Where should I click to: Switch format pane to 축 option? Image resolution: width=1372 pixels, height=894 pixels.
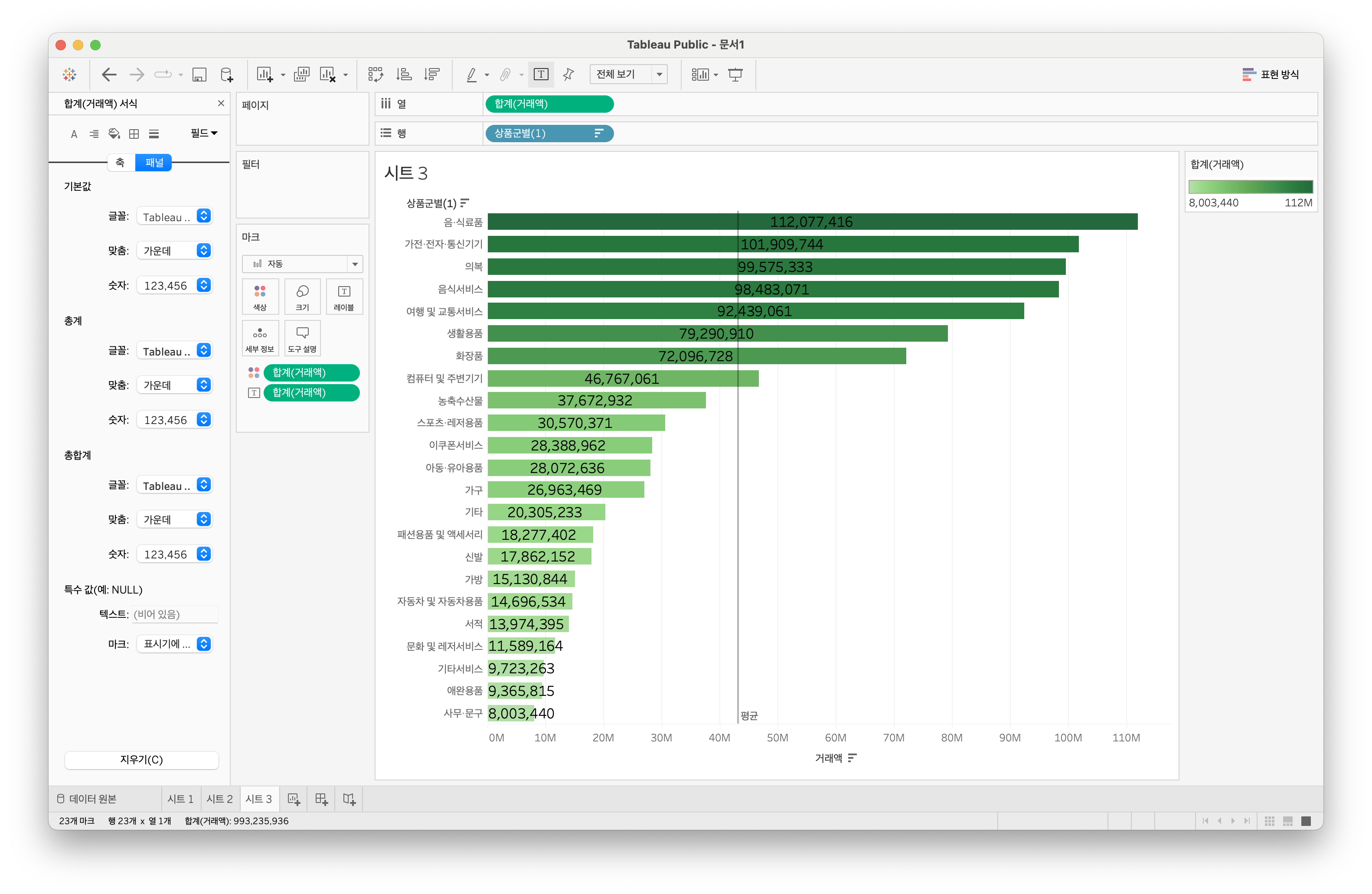tap(121, 163)
